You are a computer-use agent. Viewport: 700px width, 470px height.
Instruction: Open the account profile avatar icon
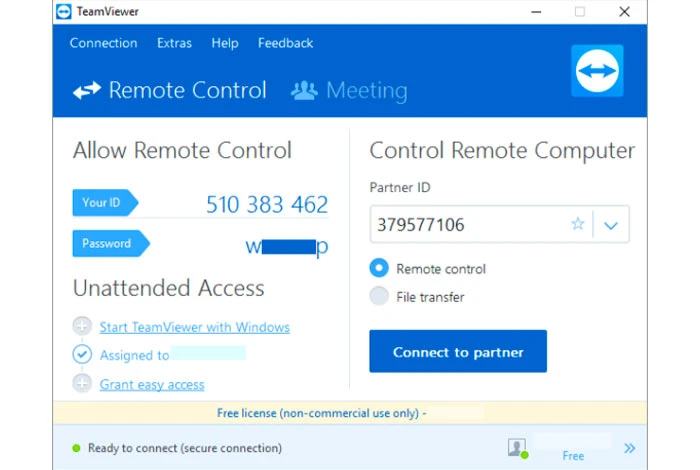518,448
